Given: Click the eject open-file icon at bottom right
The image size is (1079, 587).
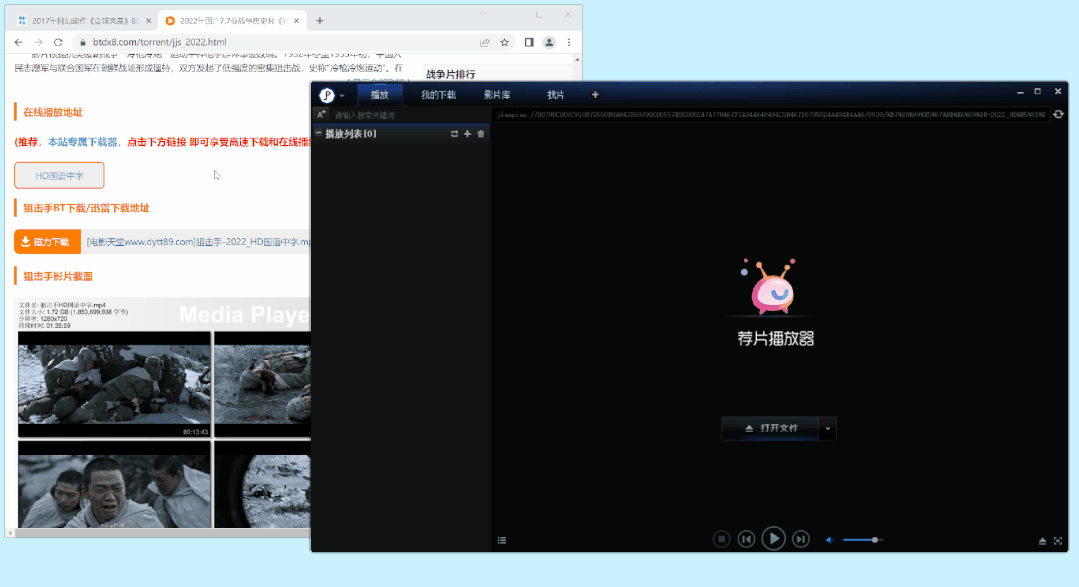Looking at the screenshot, I should click(1043, 541).
